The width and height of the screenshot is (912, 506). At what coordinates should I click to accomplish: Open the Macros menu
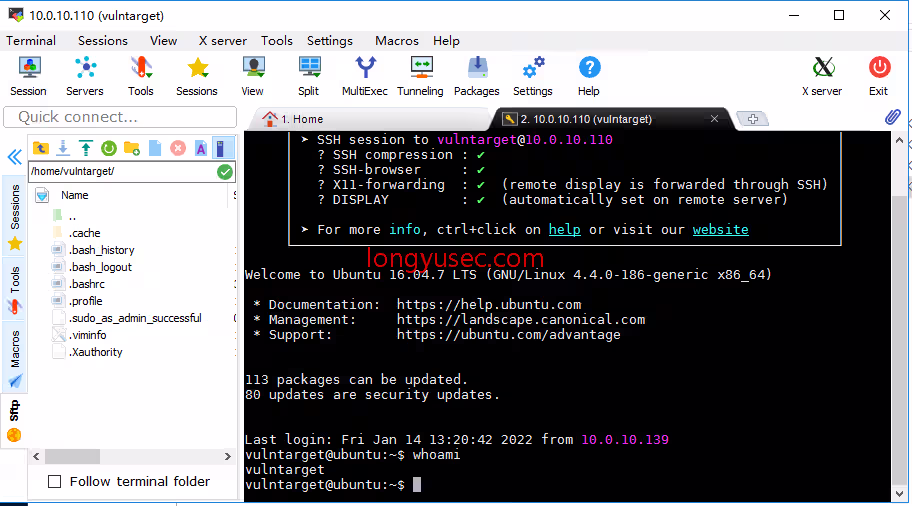[397, 41]
